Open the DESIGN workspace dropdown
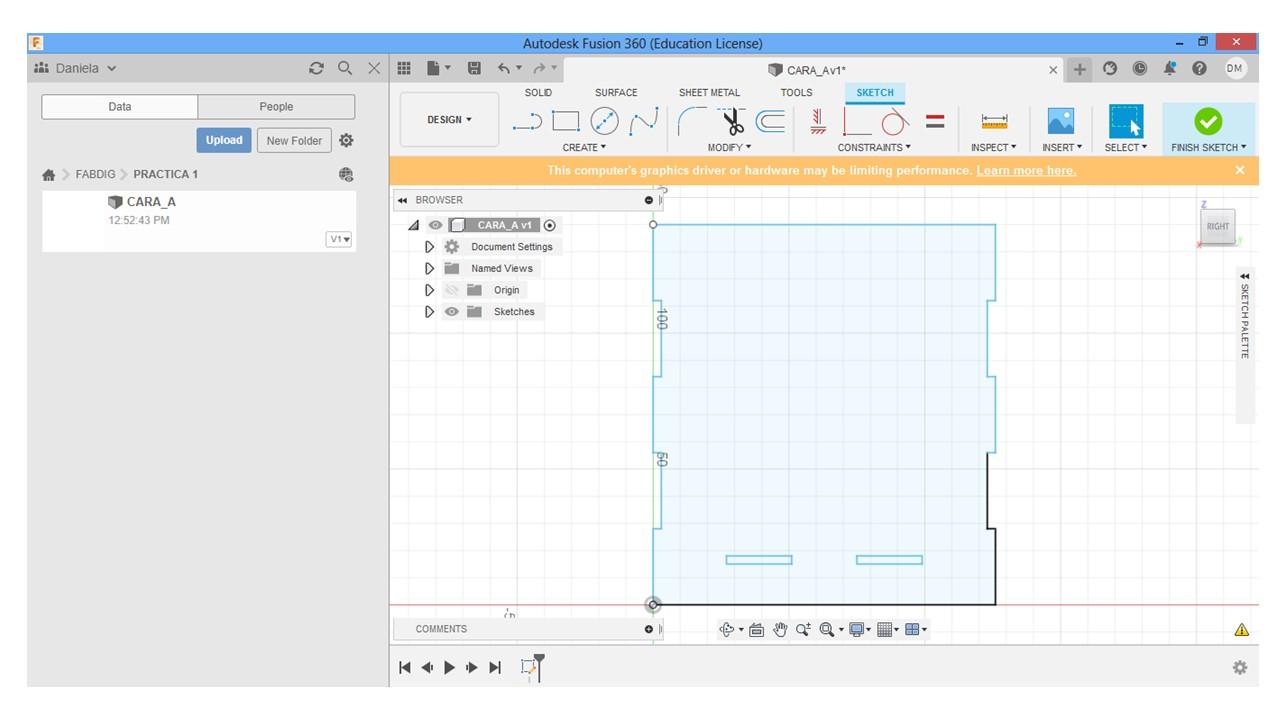 point(449,120)
